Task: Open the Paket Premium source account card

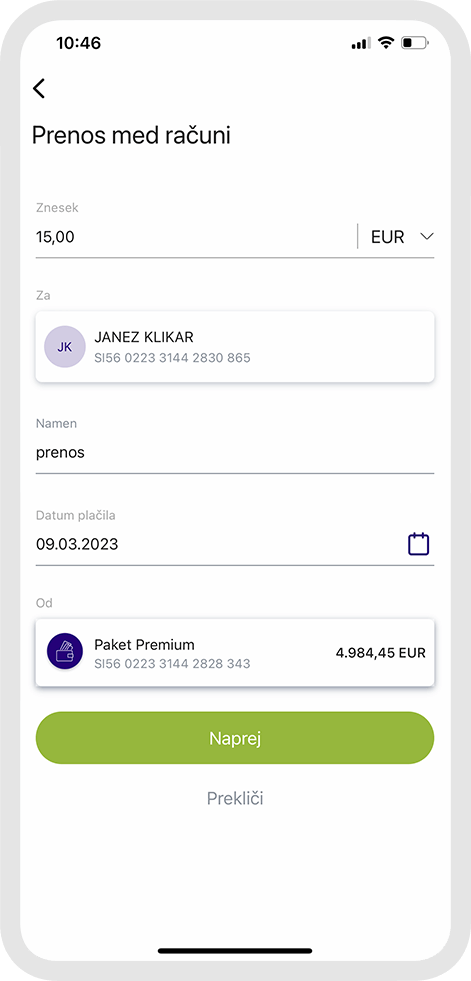Action: (235, 652)
